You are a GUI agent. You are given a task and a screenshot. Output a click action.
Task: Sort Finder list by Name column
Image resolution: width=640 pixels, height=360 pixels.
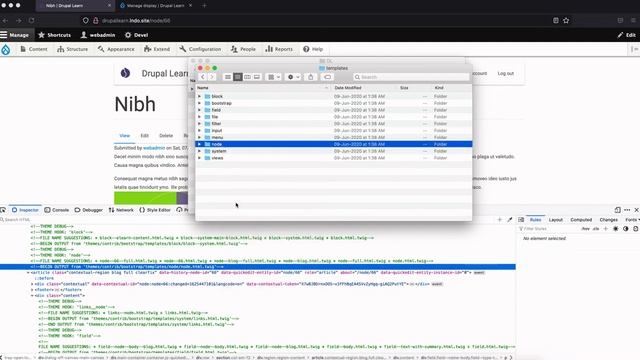click(263, 88)
